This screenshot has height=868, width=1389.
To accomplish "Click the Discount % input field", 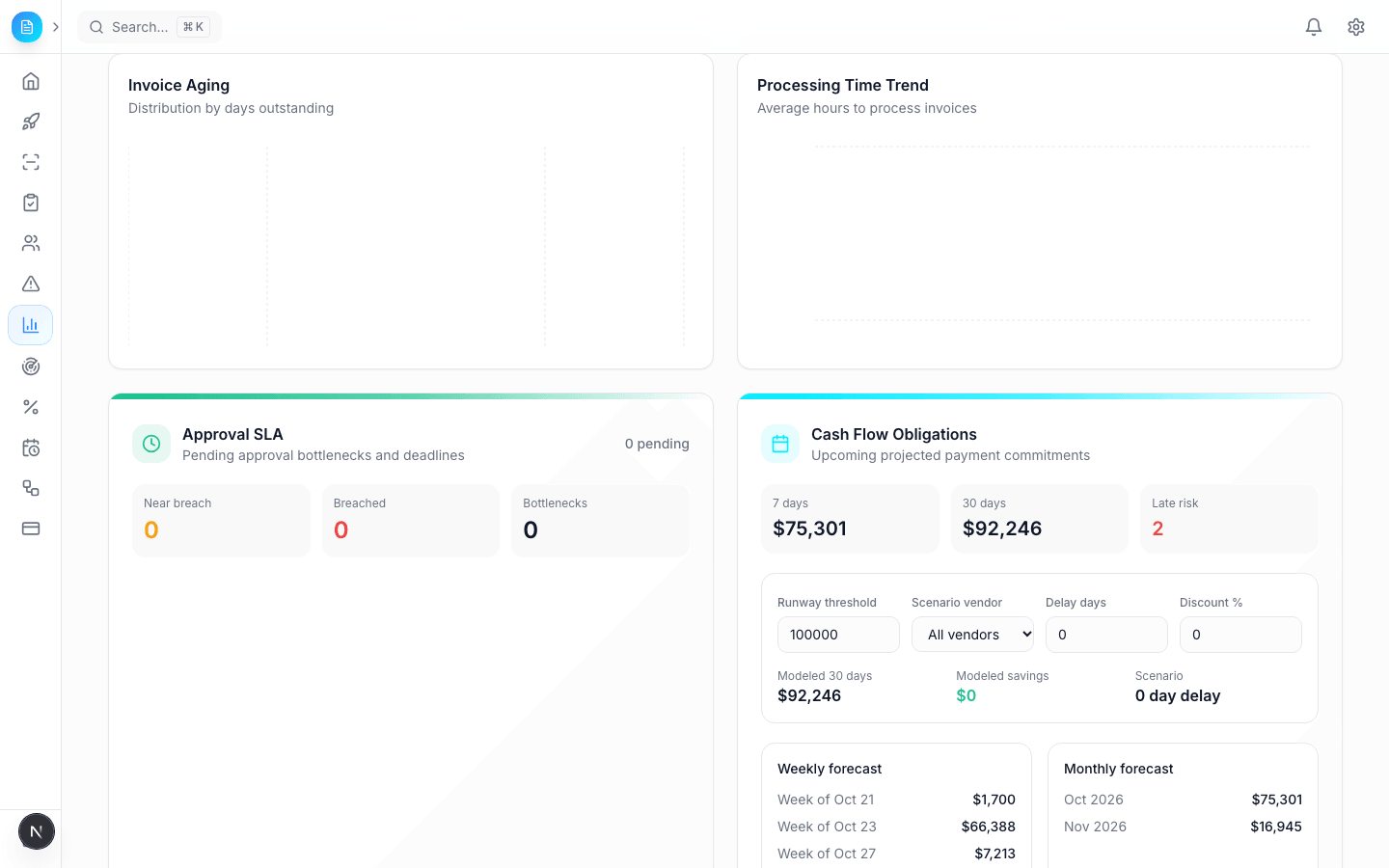I will pyautogui.click(x=1240, y=635).
